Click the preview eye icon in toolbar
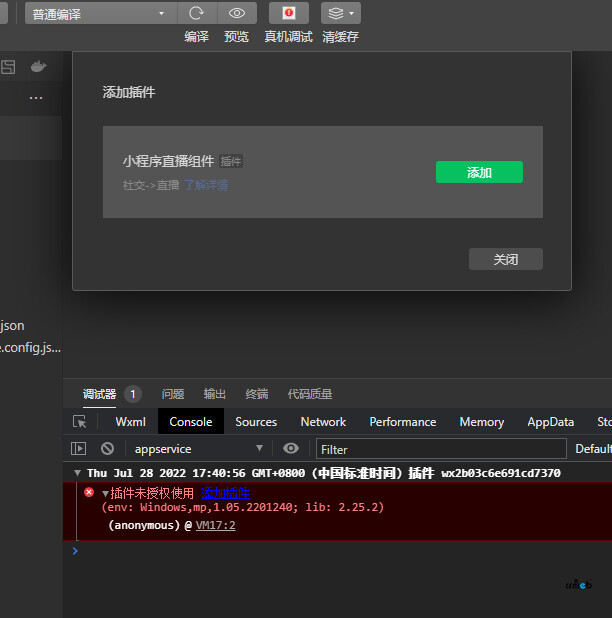 coord(237,13)
